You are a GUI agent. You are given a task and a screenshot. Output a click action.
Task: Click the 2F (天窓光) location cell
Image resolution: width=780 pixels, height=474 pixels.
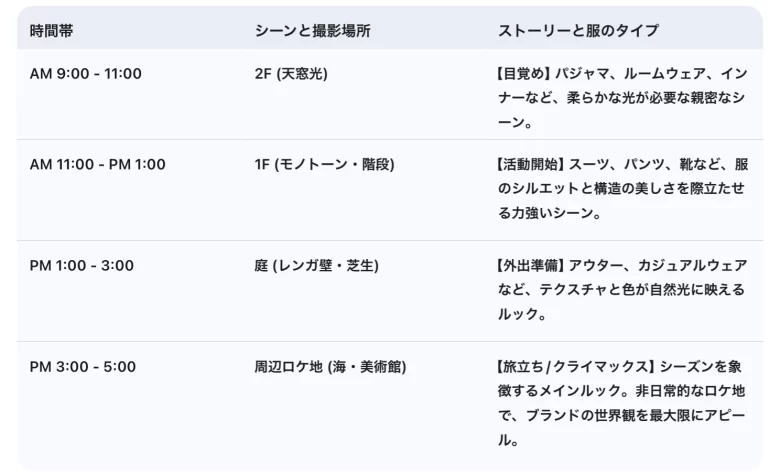(x=291, y=74)
